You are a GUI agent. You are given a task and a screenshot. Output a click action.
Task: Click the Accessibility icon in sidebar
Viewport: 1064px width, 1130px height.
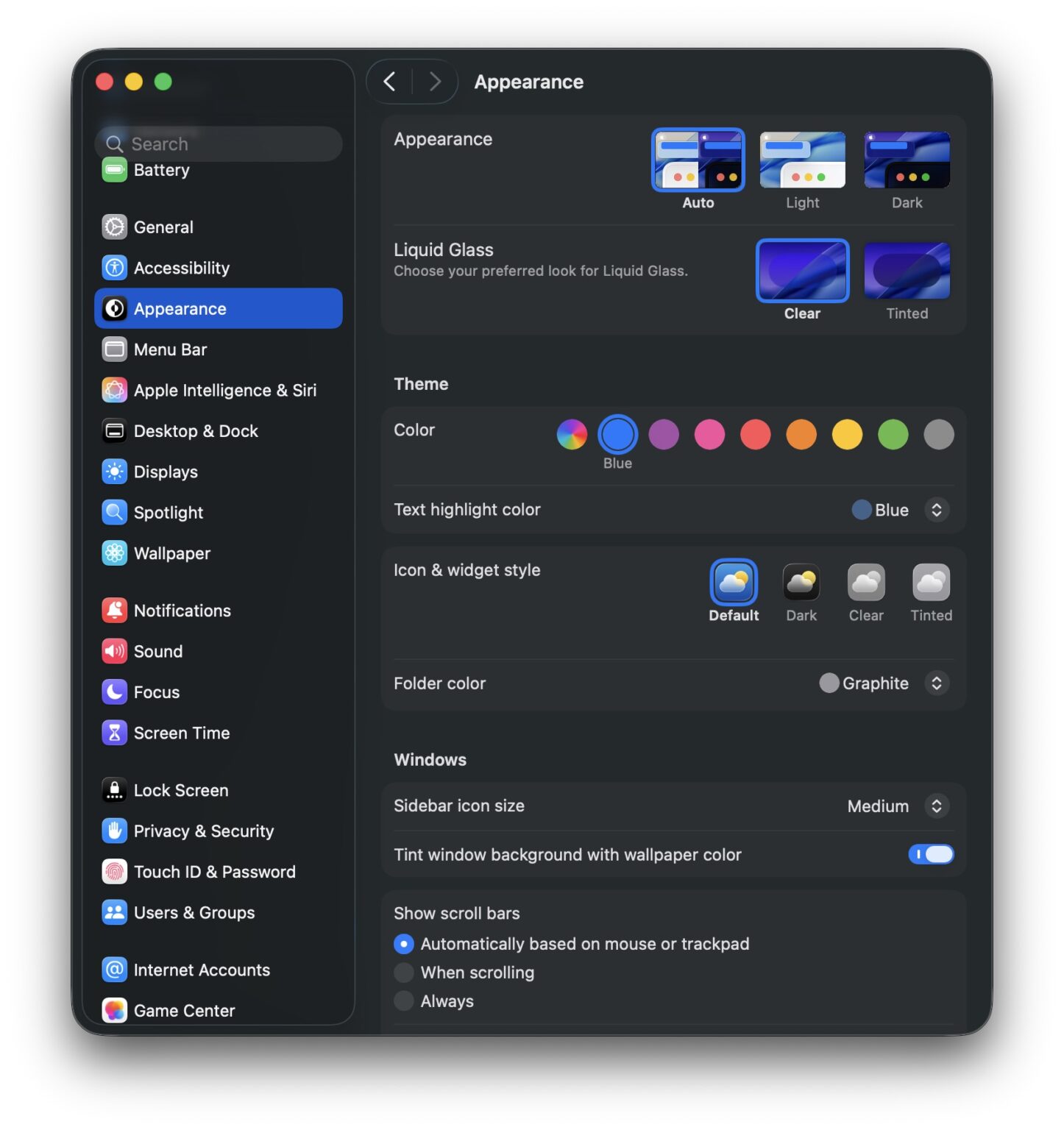click(114, 268)
